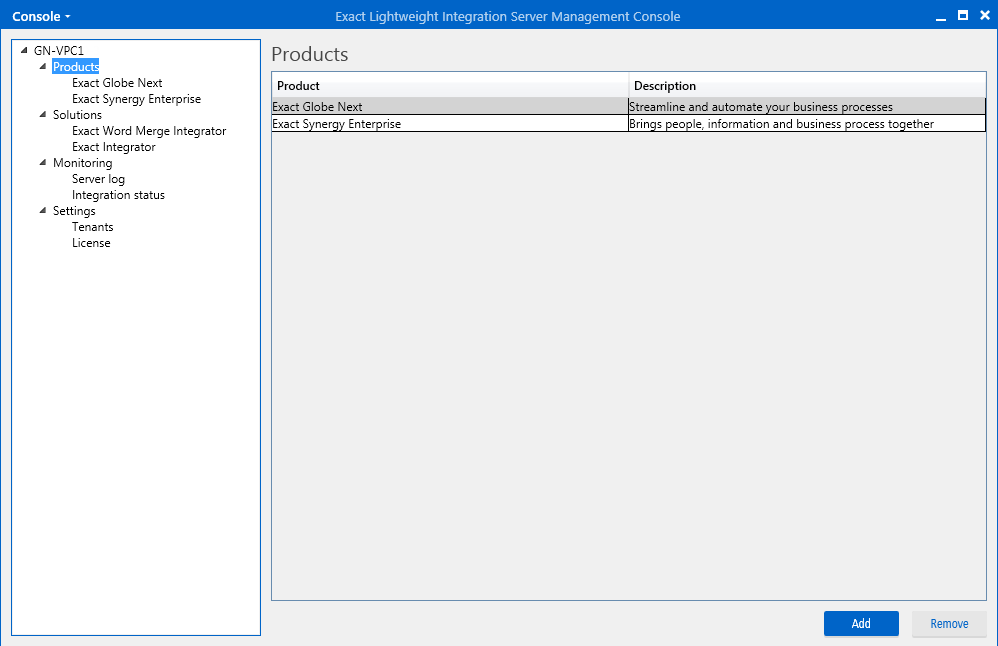The image size is (998, 646).
Task: Click the Remove button
Action: [949, 624]
